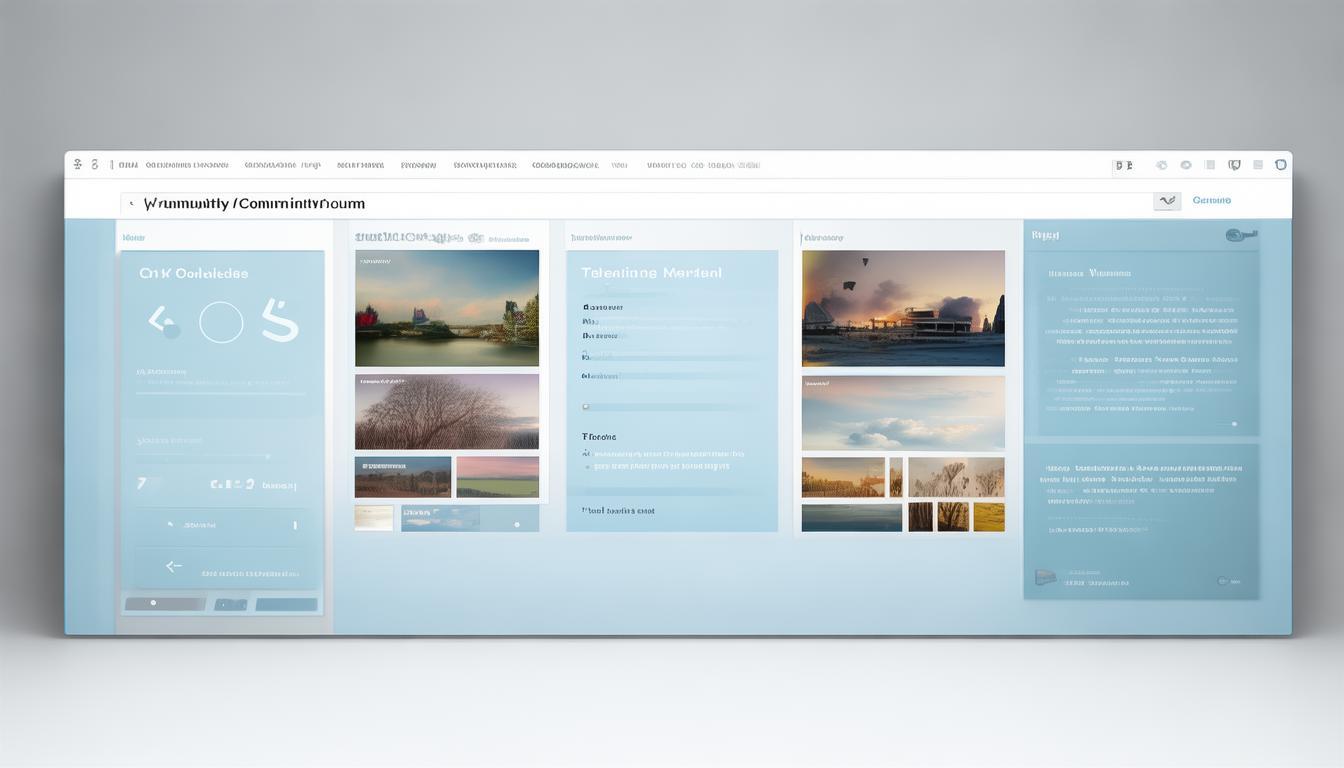
Task: Click the large S-shaped icon in left panel
Action: (280, 321)
